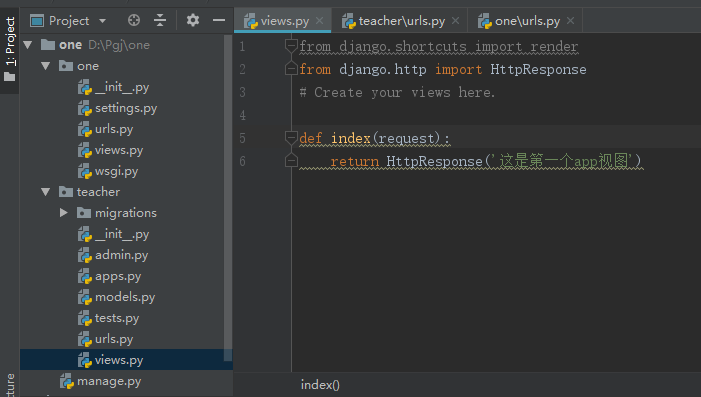Click the locate/scroll-from-source target icon
This screenshot has width=701, height=397.
point(134,20)
